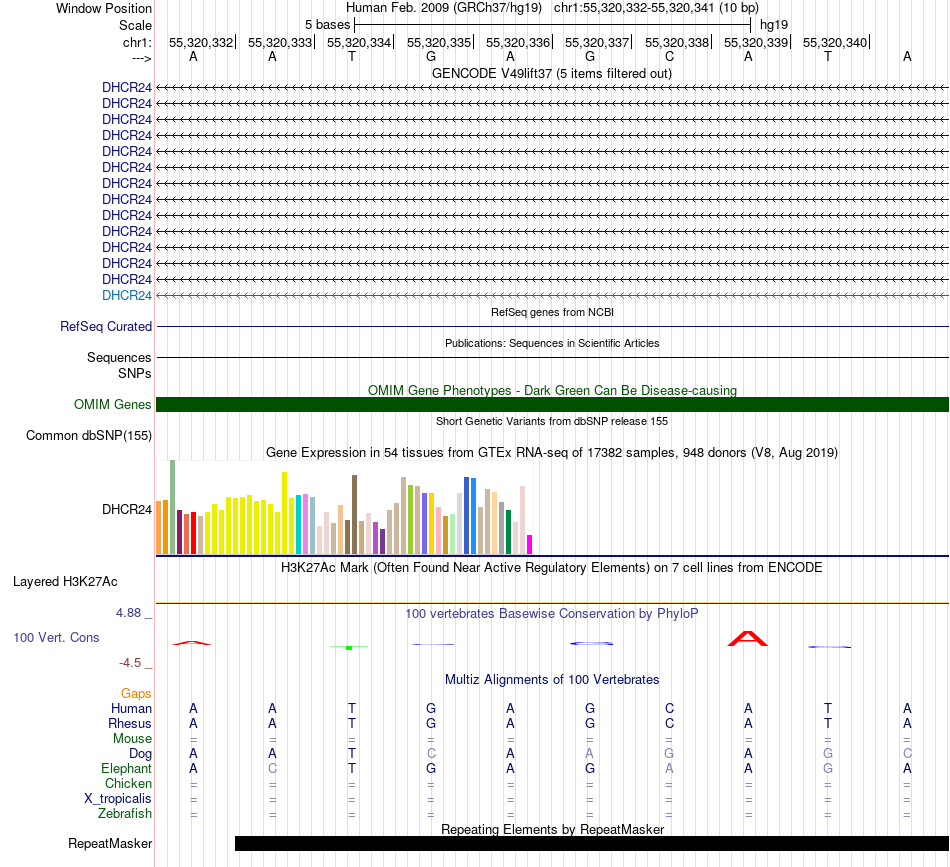
Task: Click the 'chr1:' ruler label
Action: [137, 42]
